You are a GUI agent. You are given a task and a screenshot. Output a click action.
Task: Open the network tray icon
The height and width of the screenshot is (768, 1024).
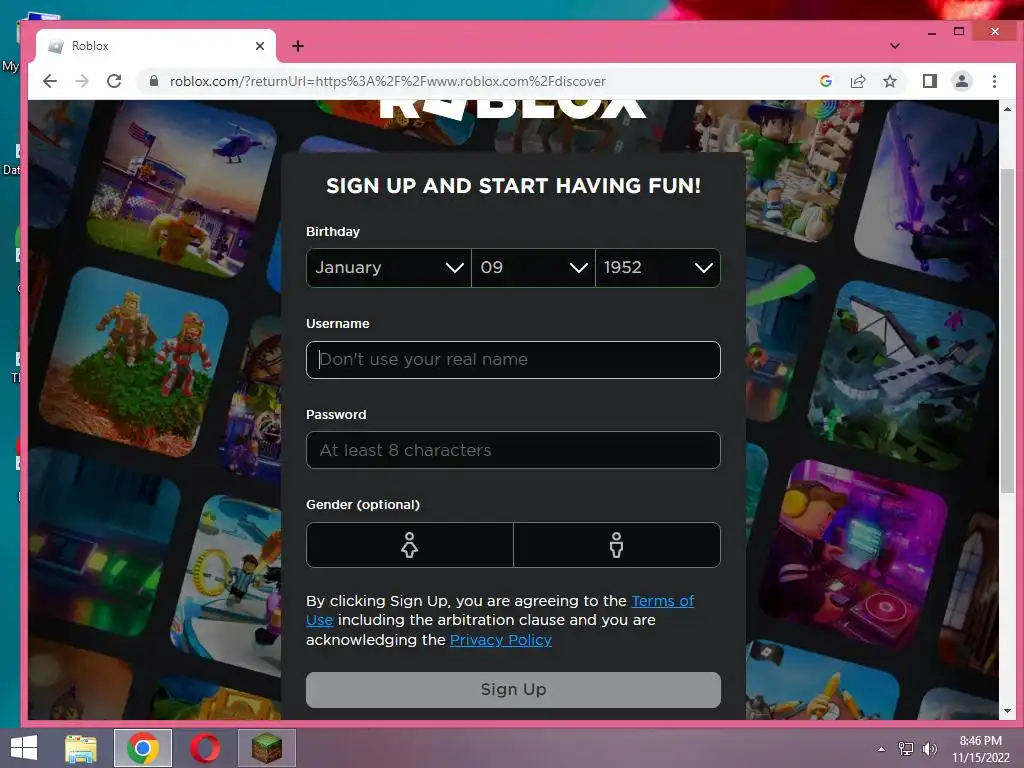pyautogui.click(x=906, y=749)
